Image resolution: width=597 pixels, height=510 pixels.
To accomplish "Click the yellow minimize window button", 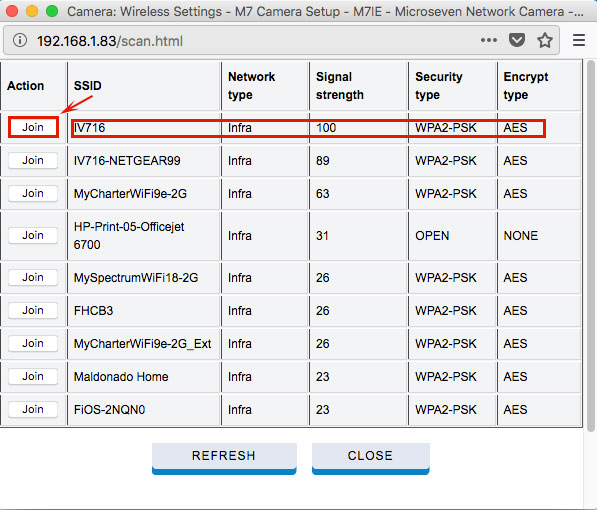I will coord(32,11).
